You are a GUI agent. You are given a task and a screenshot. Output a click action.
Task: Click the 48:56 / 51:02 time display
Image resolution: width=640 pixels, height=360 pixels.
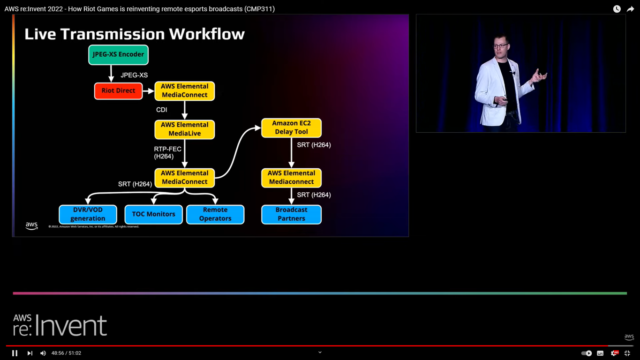click(66, 353)
